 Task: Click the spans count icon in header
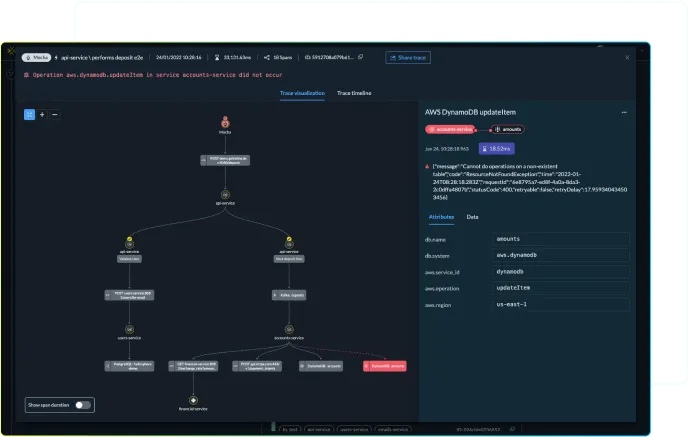click(x=267, y=58)
